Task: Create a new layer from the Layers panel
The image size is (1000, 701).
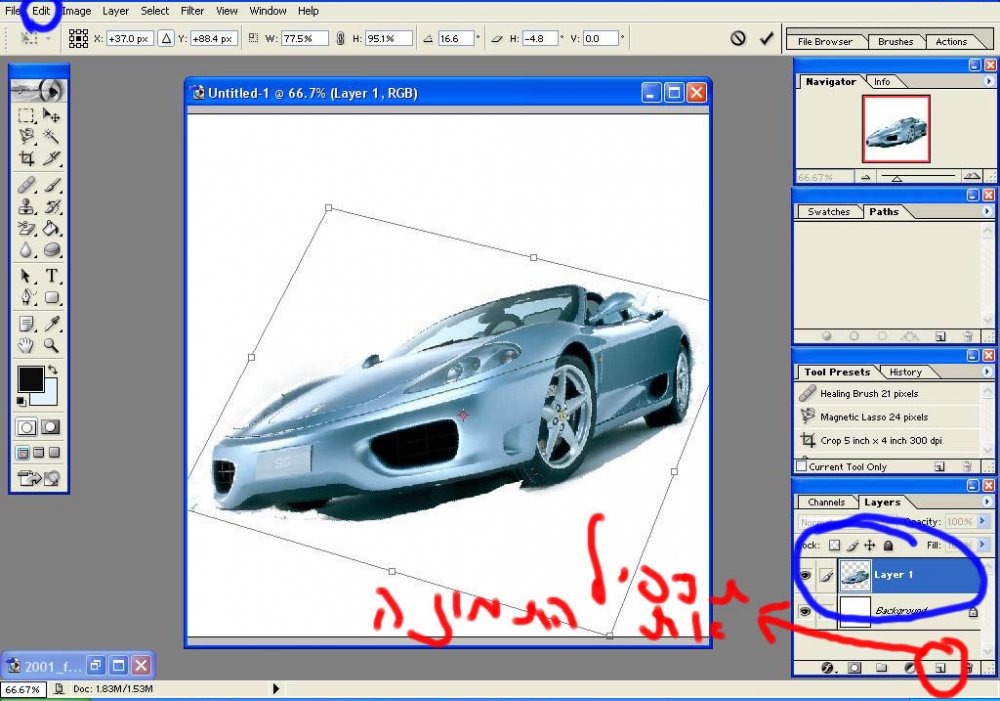Action: point(940,668)
